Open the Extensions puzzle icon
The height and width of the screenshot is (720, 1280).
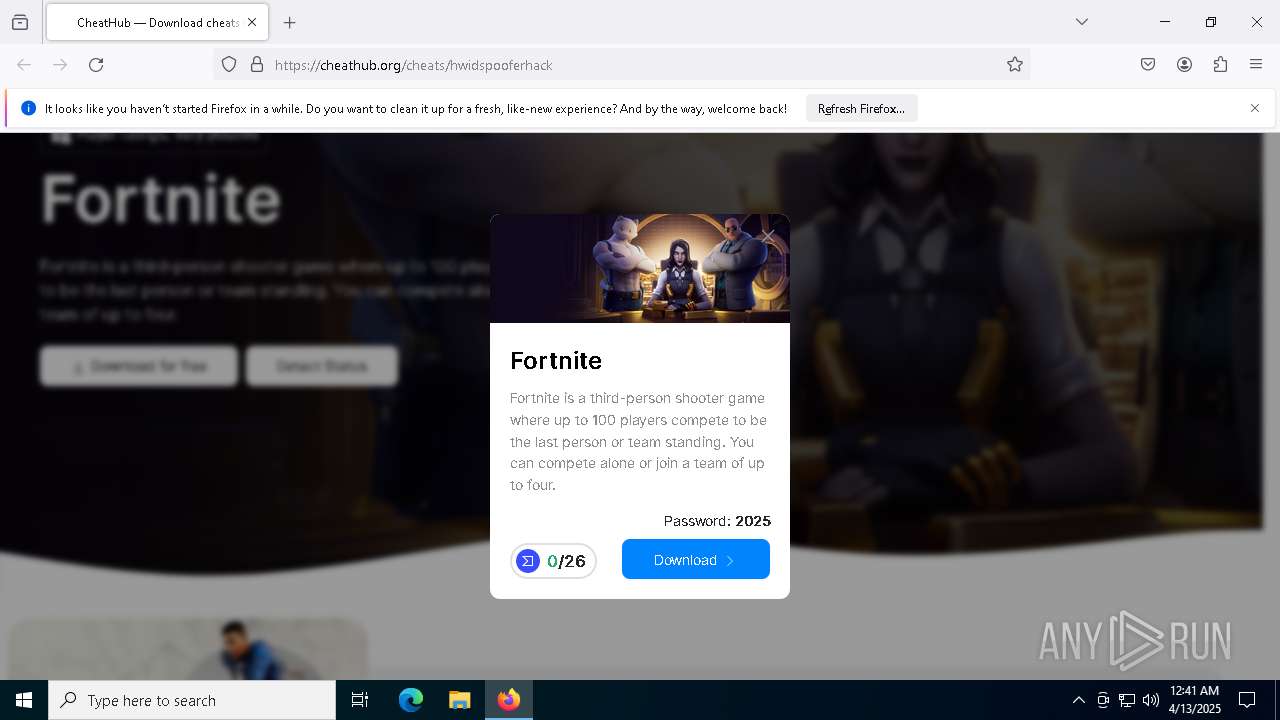pos(1220,65)
